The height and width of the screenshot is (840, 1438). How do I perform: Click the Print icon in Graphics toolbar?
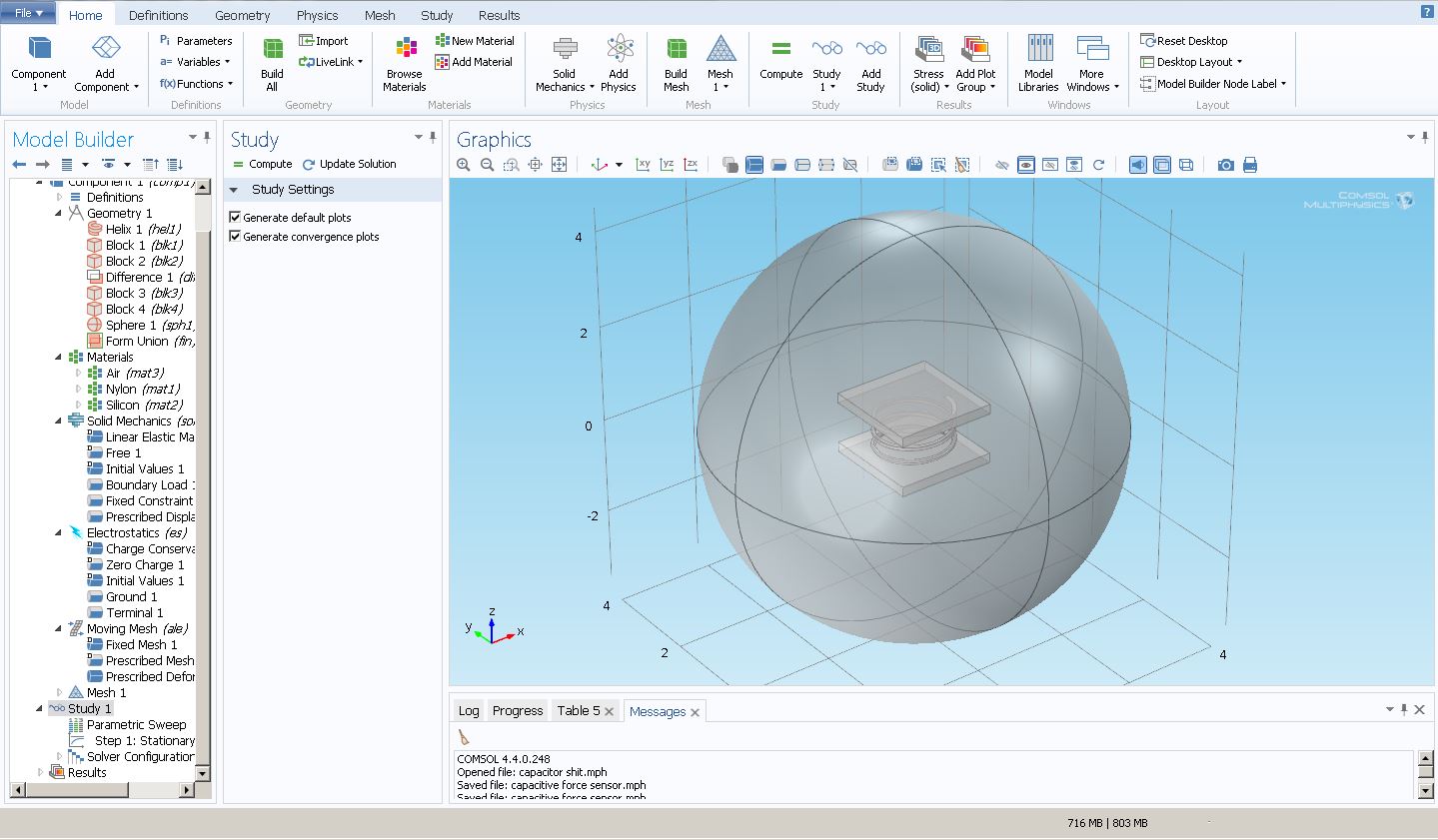click(x=1250, y=165)
